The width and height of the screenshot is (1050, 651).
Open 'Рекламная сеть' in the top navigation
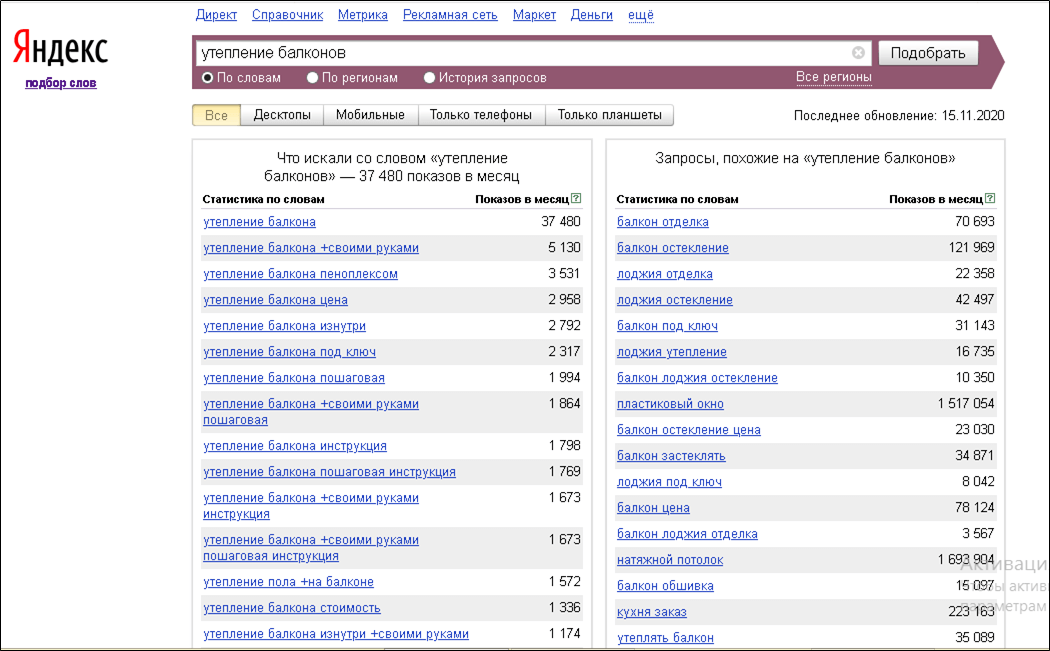[x=450, y=15]
